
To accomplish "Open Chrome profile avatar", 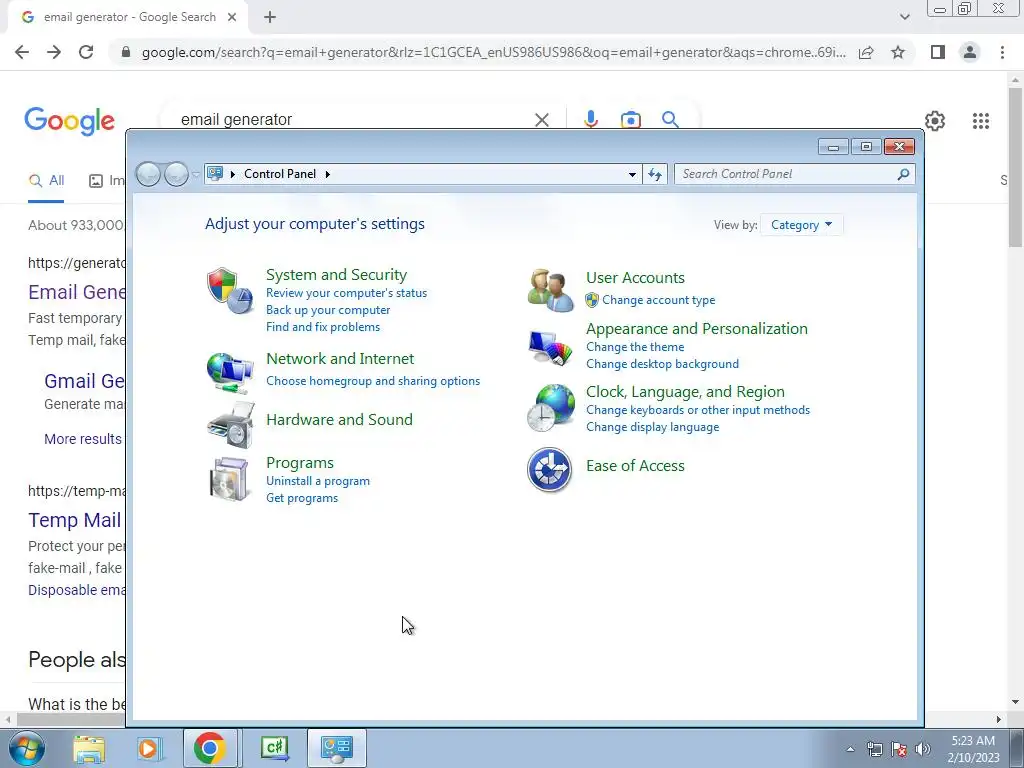I will point(970,52).
